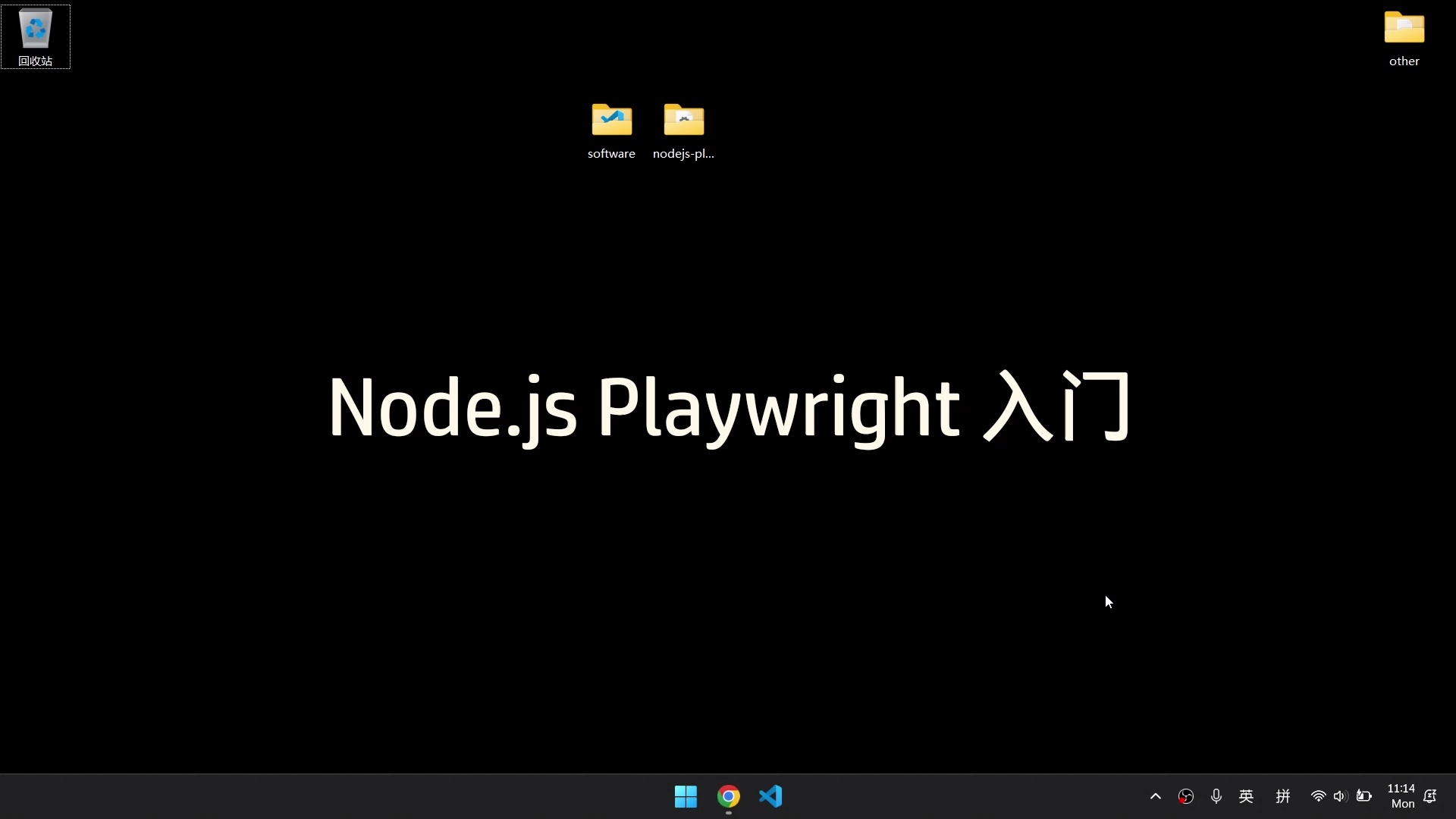
Task: Click the battery status icon
Action: [x=1365, y=797]
